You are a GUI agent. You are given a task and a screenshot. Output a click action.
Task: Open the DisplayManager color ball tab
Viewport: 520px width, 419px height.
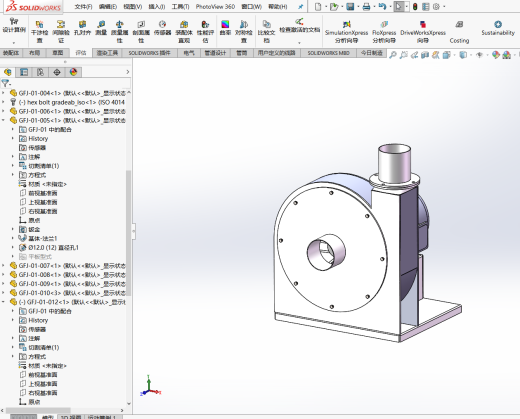[x=73, y=72]
